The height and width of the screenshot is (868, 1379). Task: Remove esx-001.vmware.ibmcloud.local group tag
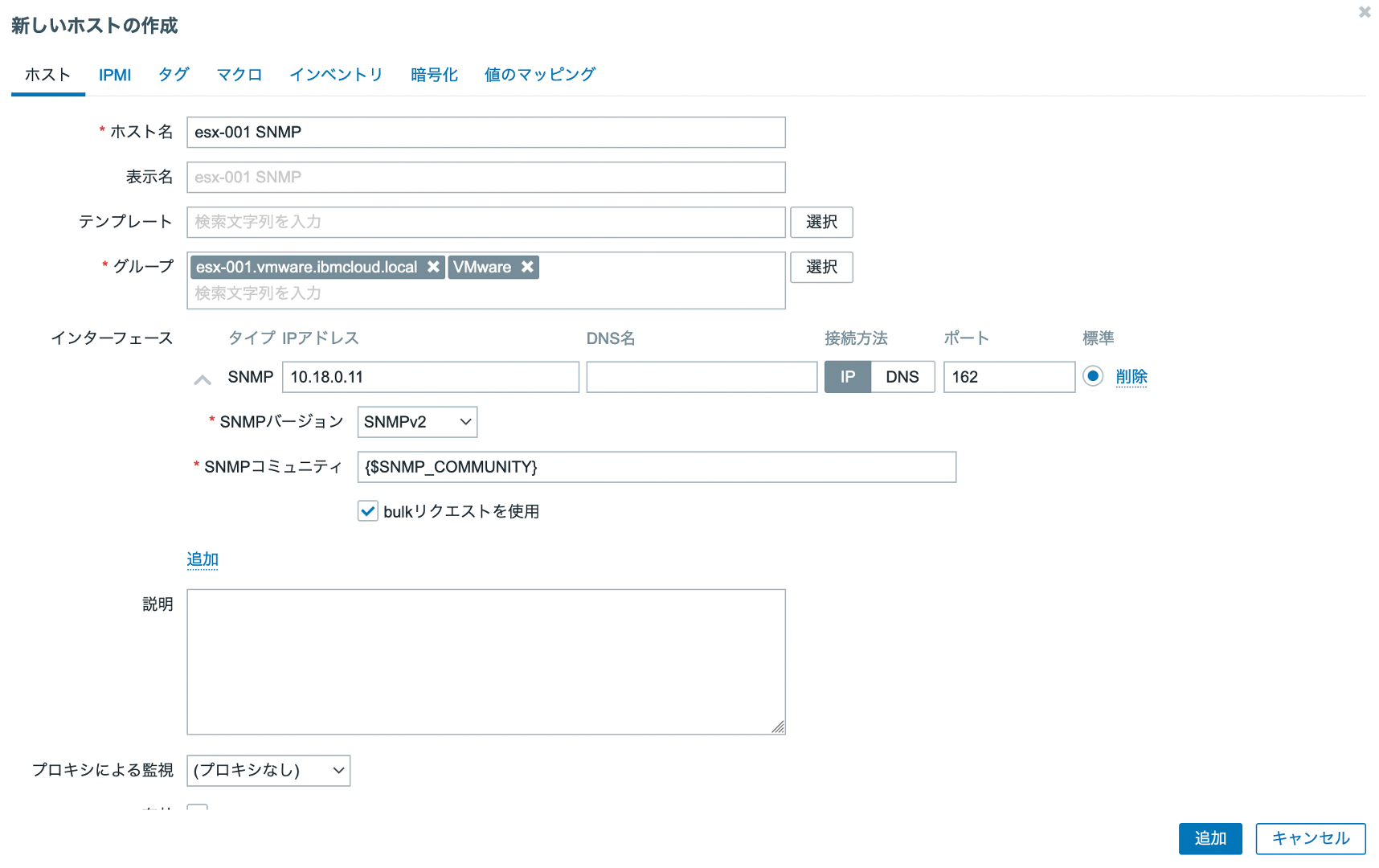[433, 267]
